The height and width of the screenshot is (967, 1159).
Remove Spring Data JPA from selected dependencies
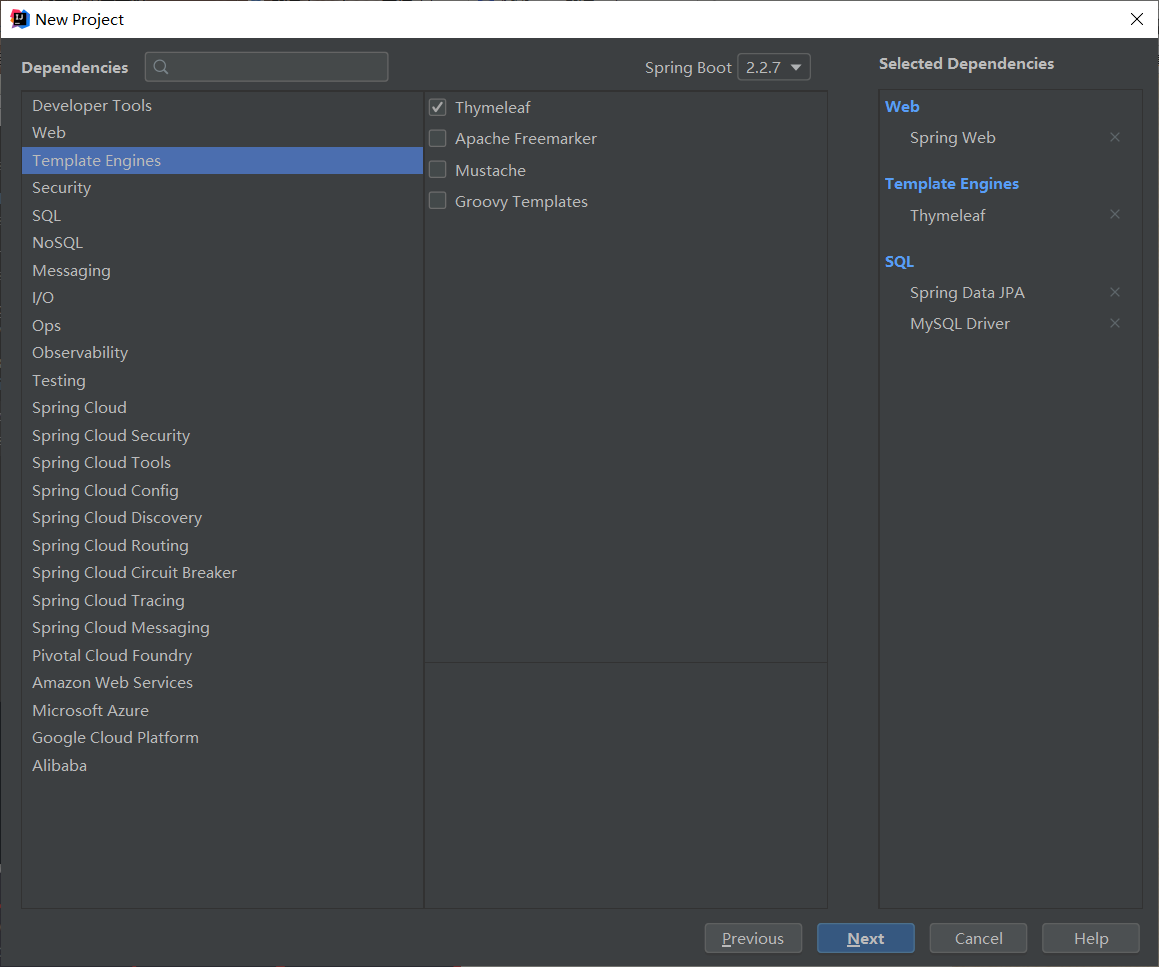click(x=1115, y=292)
